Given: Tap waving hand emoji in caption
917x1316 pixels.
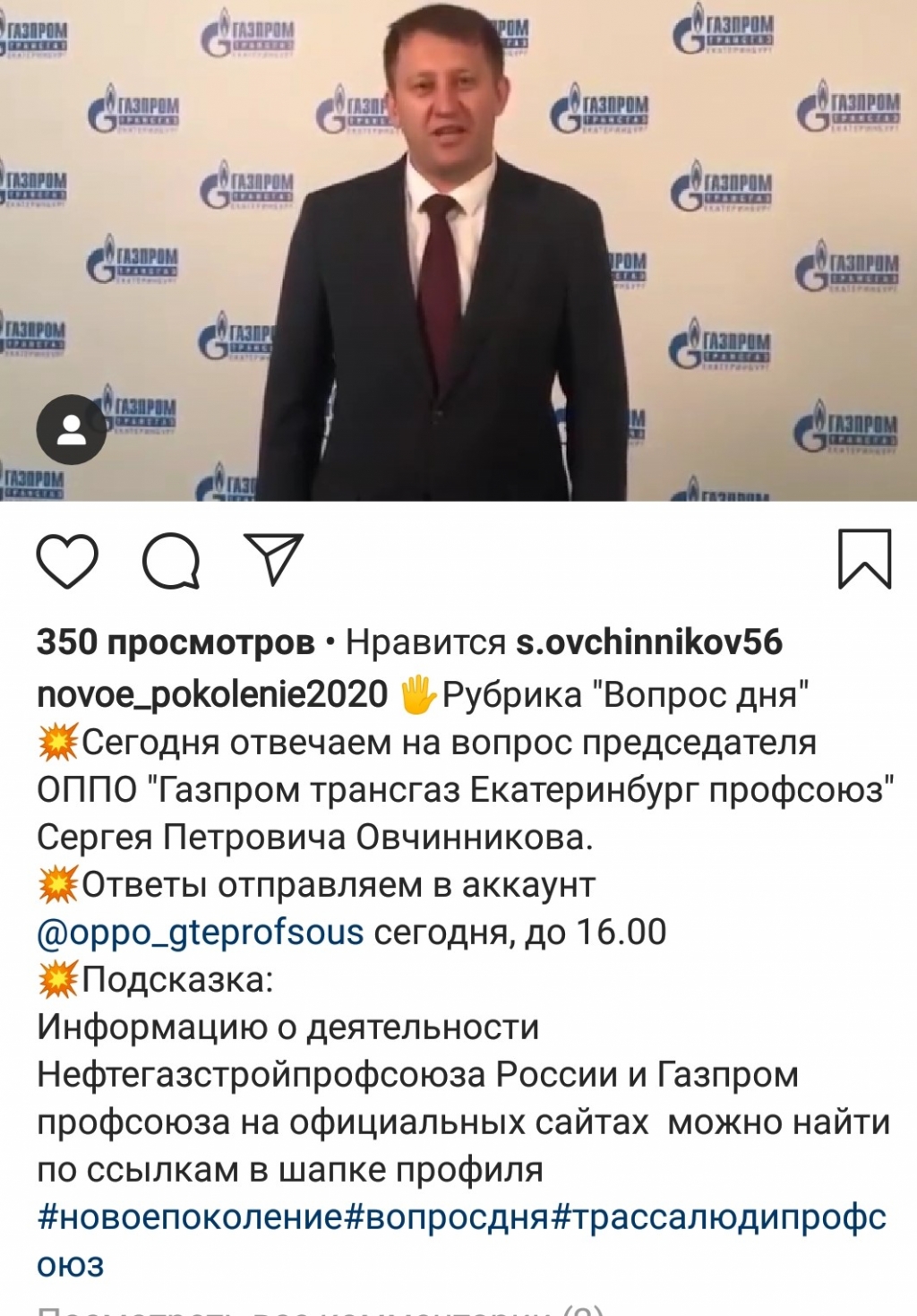Looking at the screenshot, I should click(416, 694).
